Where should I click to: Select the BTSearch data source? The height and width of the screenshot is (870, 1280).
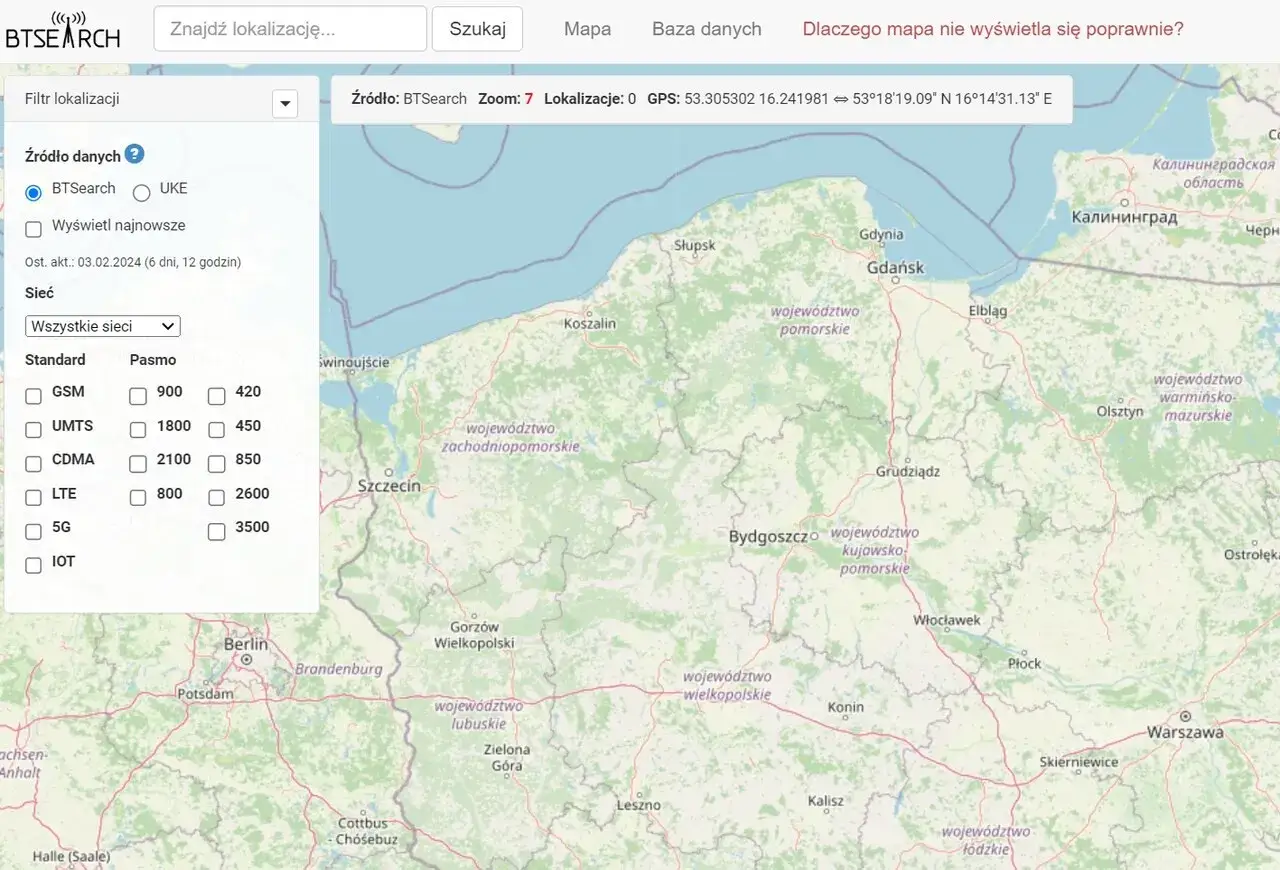(33, 192)
